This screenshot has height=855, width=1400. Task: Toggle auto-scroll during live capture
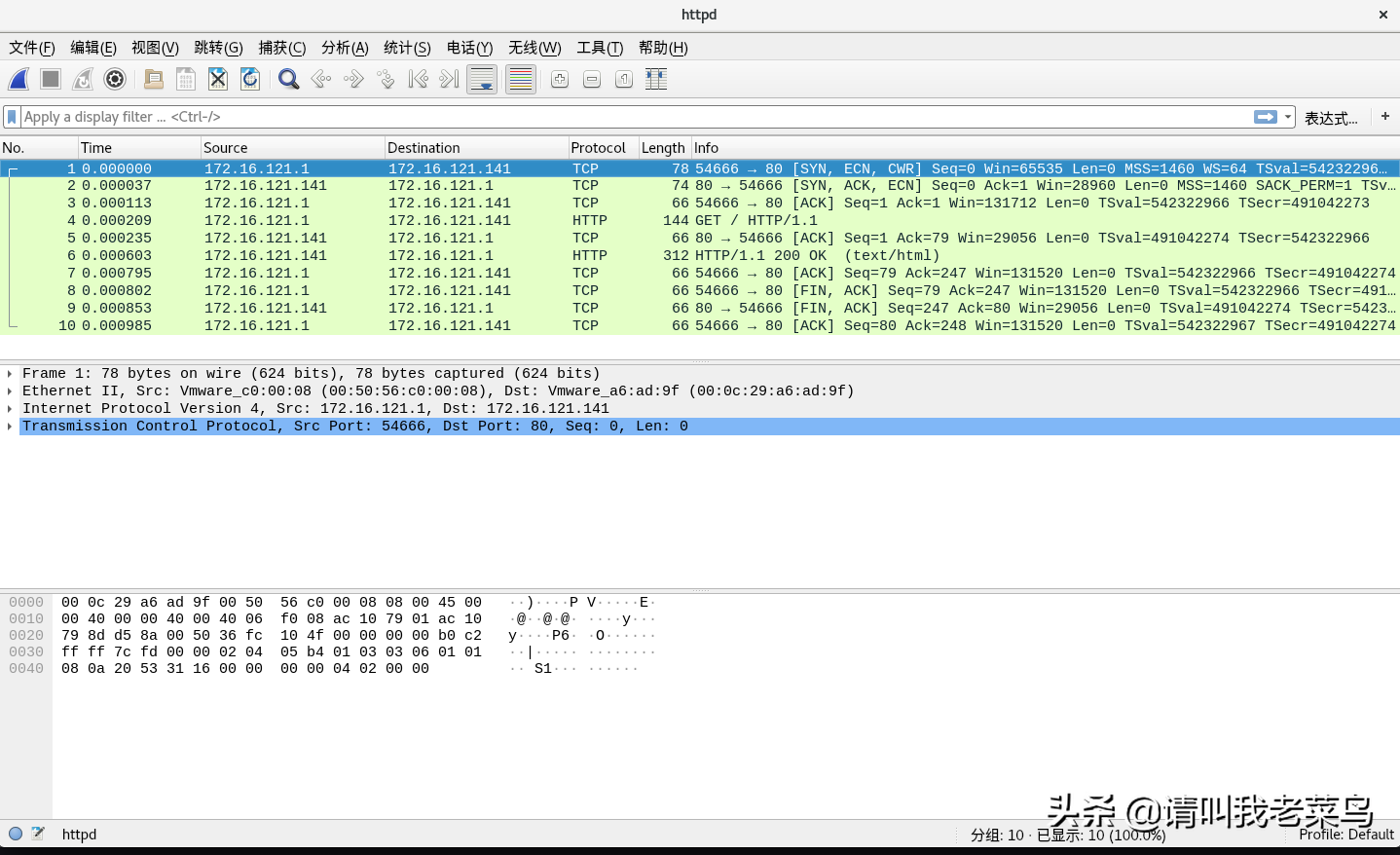[482, 80]
